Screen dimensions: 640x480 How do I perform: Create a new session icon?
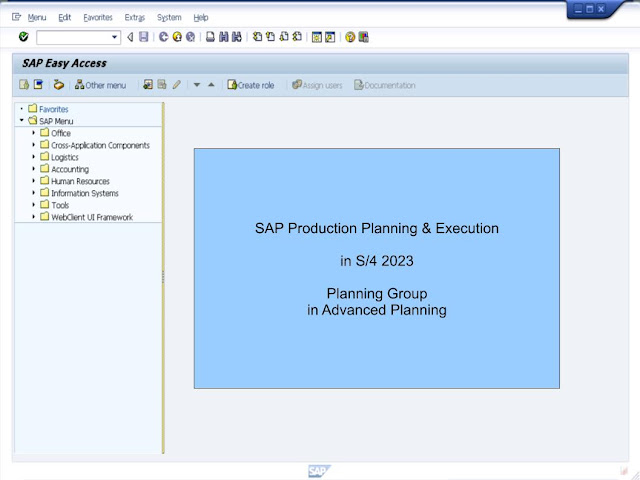(x=317, y=37)
